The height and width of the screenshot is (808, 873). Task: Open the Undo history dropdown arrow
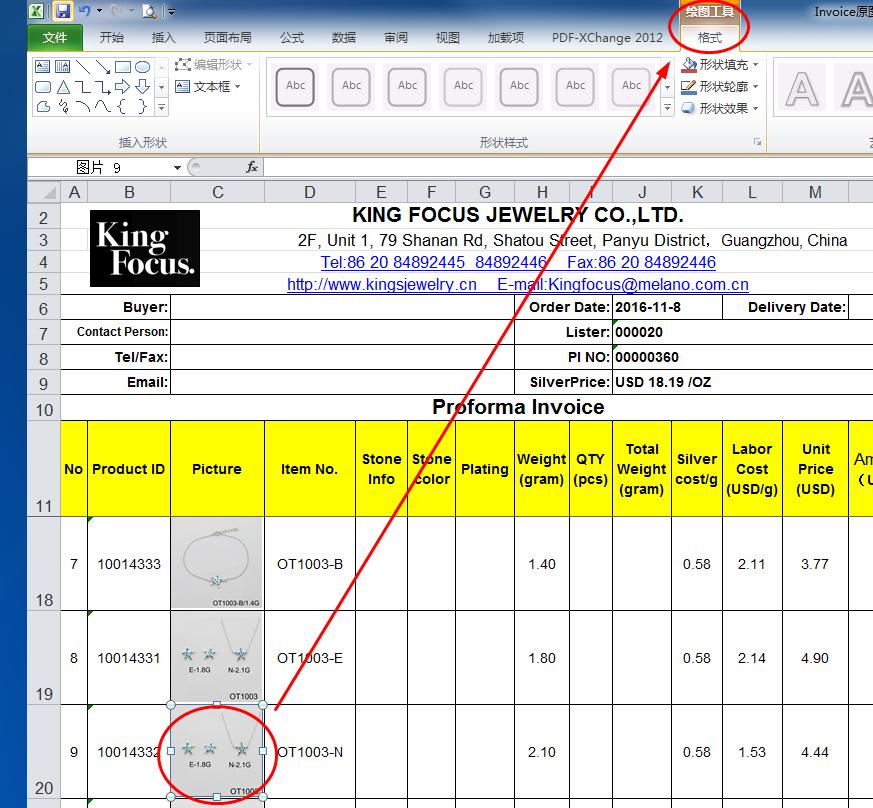click(99, 11)
